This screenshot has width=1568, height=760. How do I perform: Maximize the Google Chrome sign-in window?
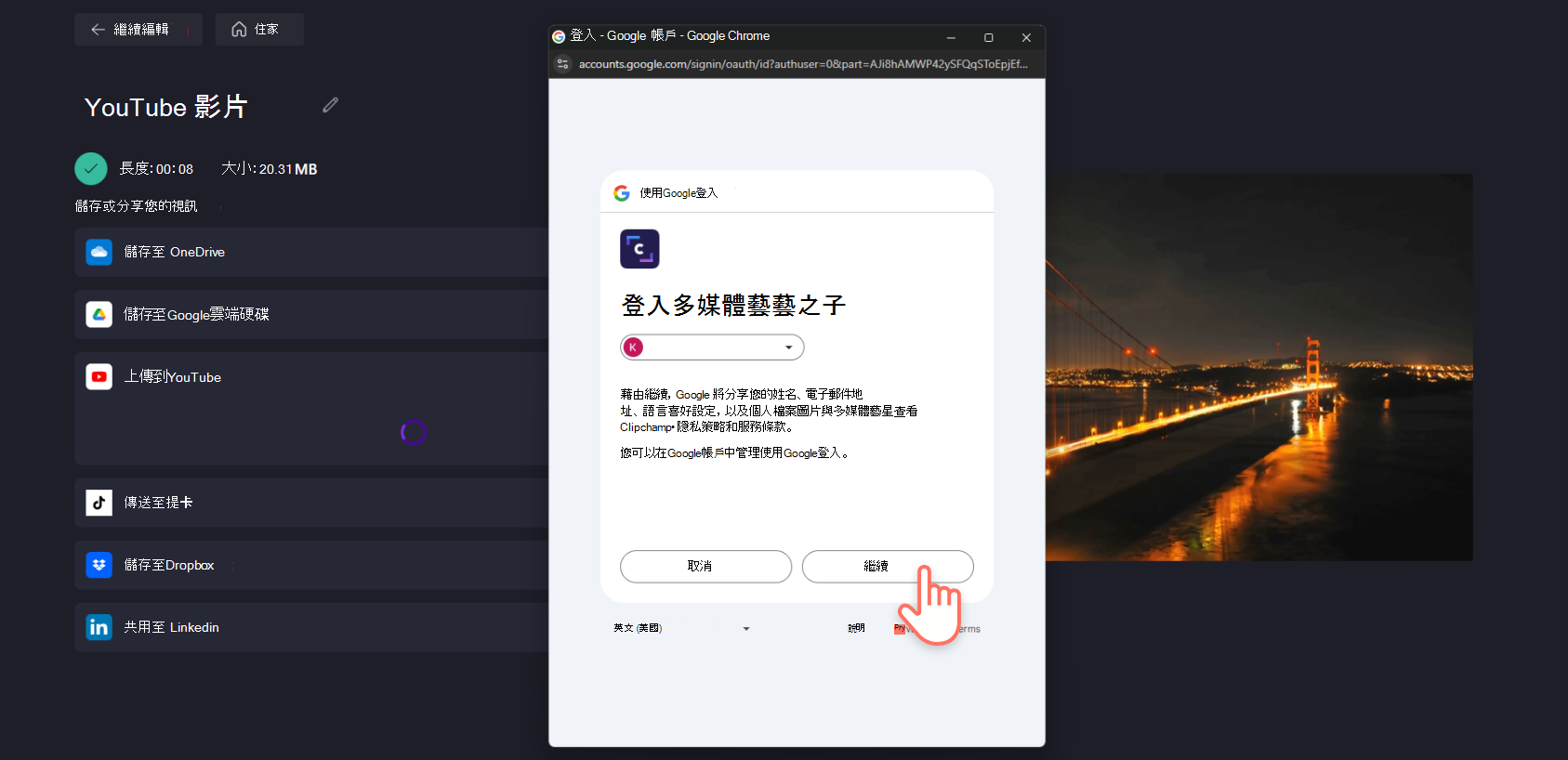(x=988, y=37)
